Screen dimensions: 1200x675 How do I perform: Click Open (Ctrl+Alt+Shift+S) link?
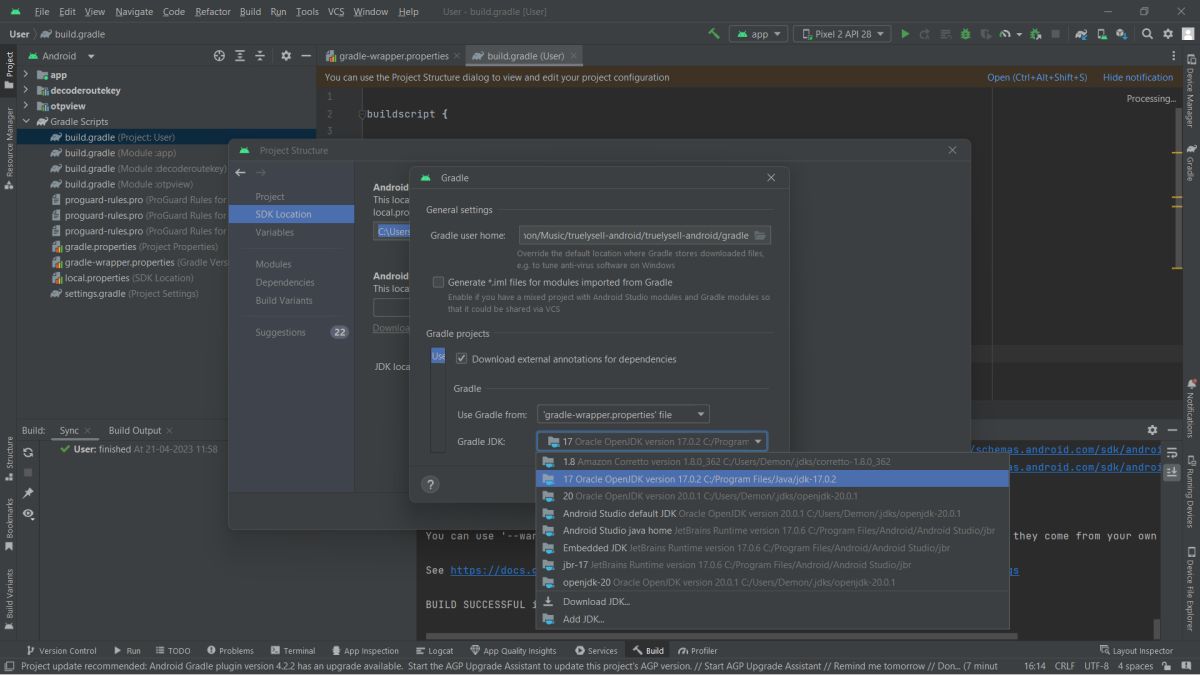click(1037, 77)
